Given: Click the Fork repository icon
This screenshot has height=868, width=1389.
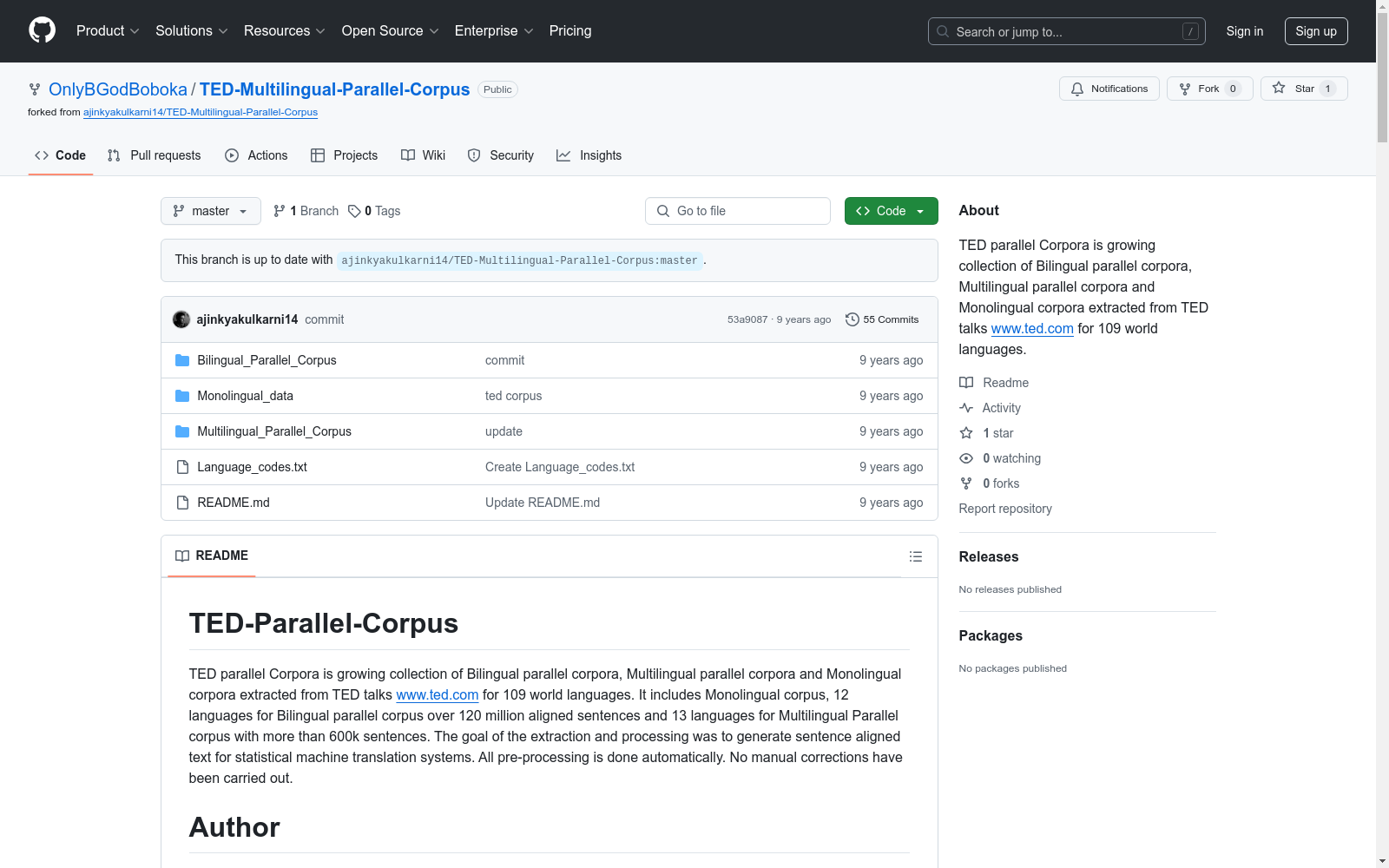Looking at the screenshot, I should (x=1185, y=89).
